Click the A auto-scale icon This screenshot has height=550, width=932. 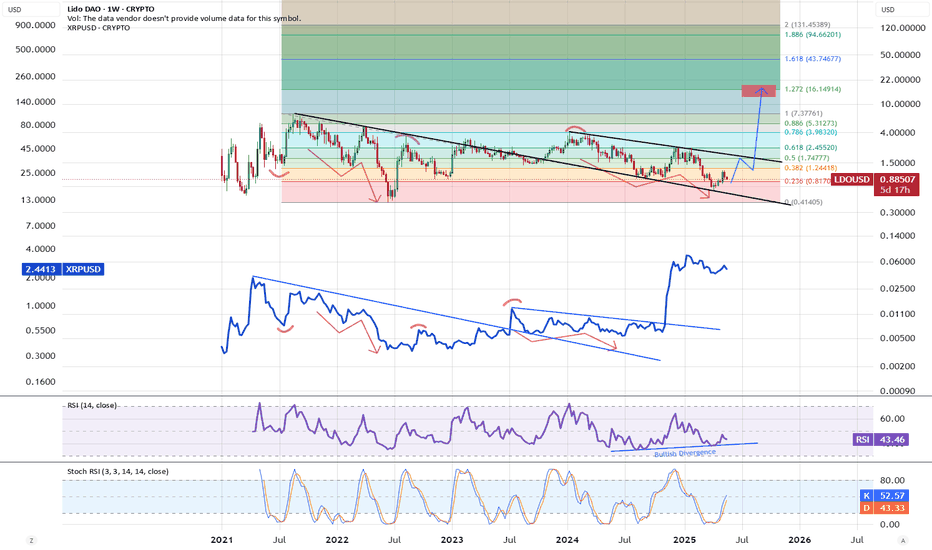[902, 540]
